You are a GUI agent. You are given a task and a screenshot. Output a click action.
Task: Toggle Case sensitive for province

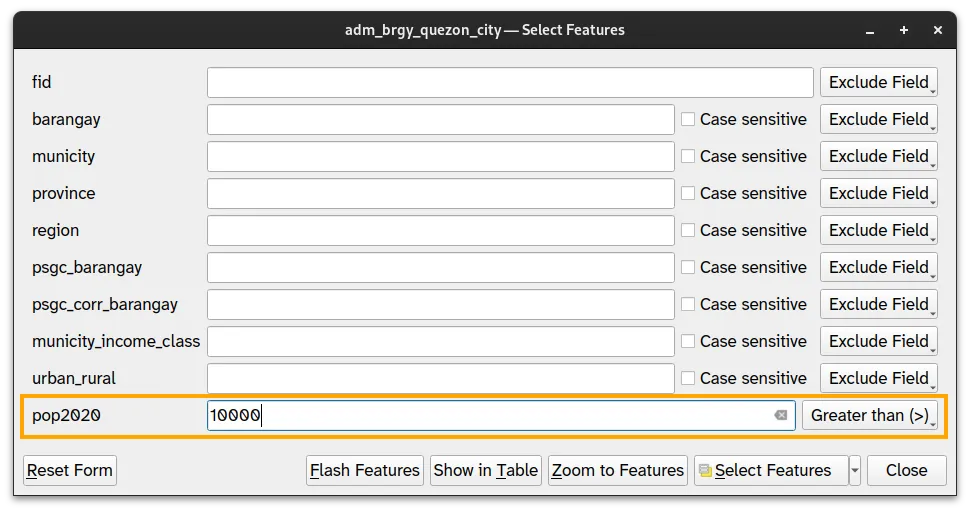click(688, 193)
